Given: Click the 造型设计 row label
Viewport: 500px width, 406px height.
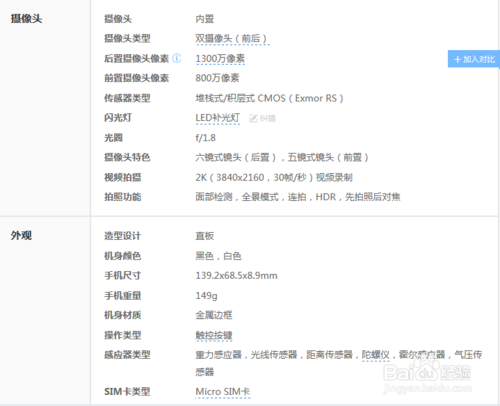Looking at the screenshot, I should click(x=123, y=236).
